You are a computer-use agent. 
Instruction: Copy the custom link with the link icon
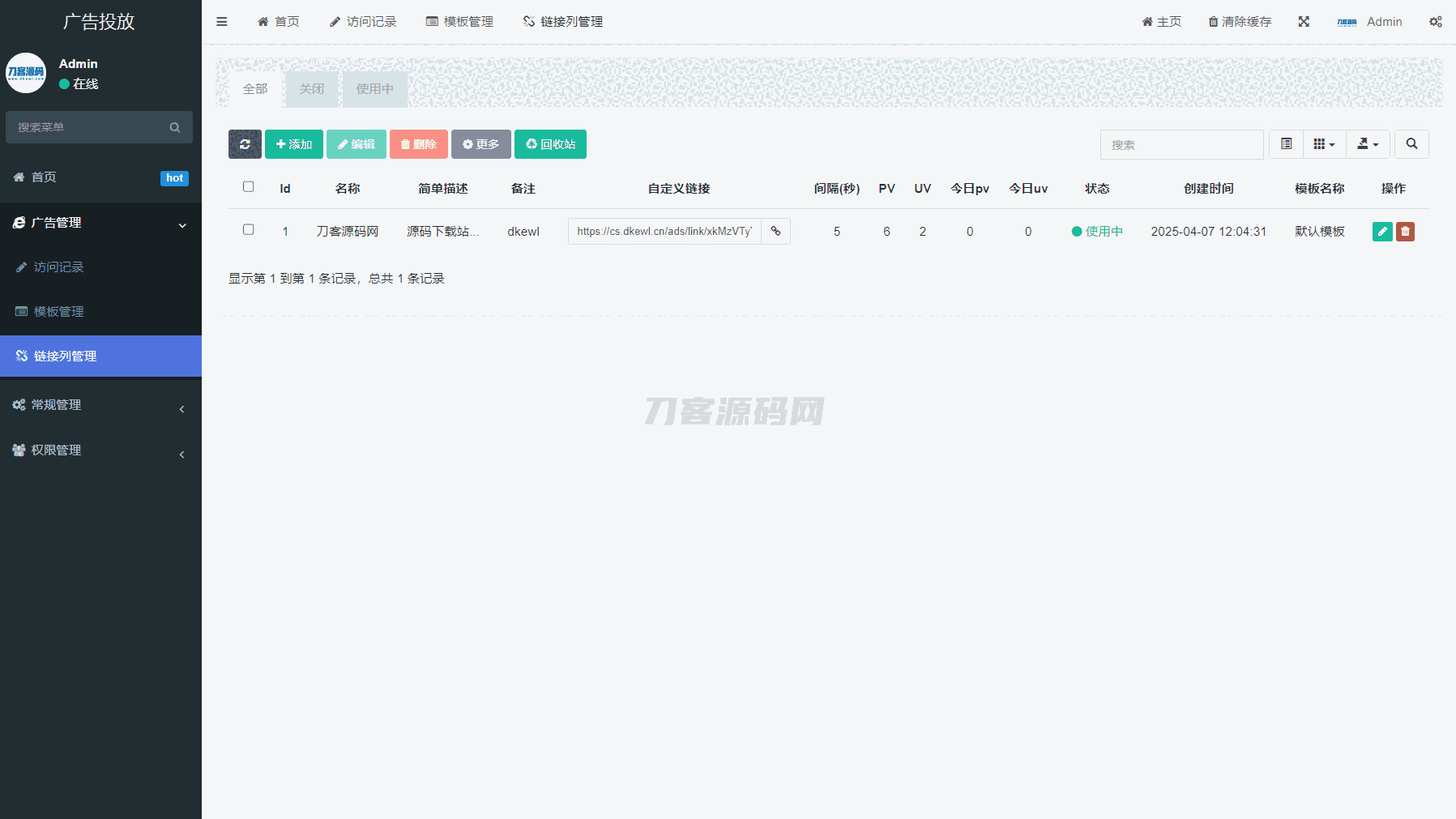[x=775, y=231]
